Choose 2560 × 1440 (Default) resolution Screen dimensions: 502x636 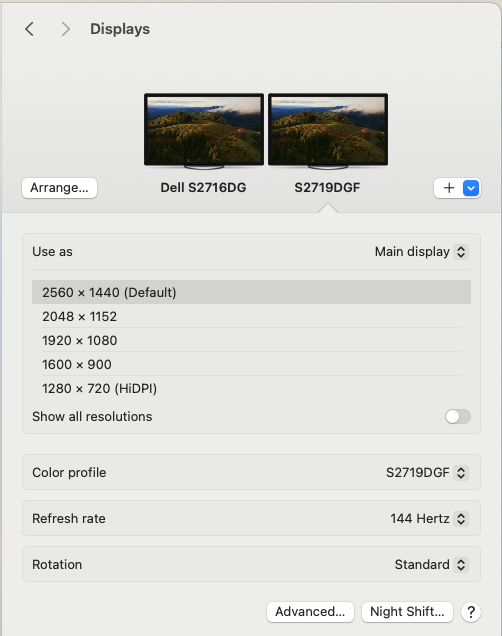point(251,292)
